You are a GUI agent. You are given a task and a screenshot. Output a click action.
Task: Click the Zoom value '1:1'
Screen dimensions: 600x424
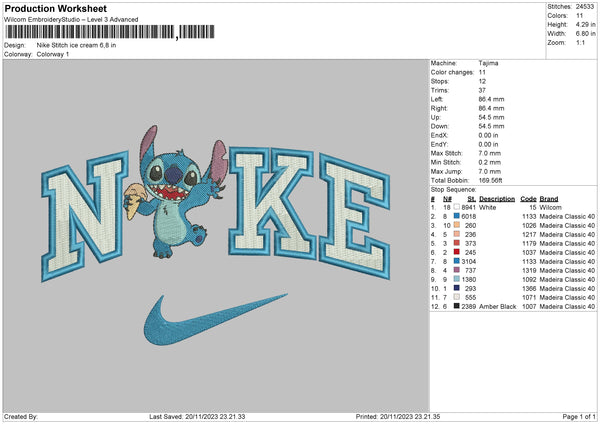point(580,42)
